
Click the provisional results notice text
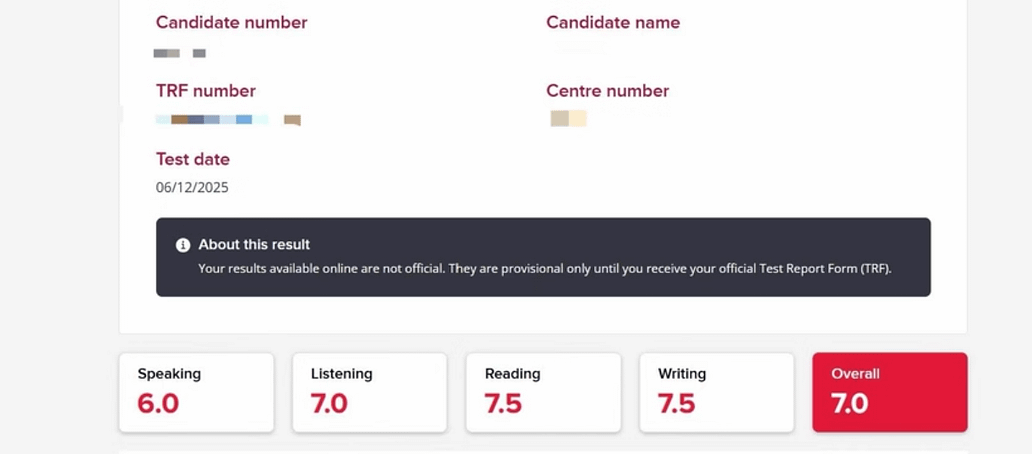544,268
